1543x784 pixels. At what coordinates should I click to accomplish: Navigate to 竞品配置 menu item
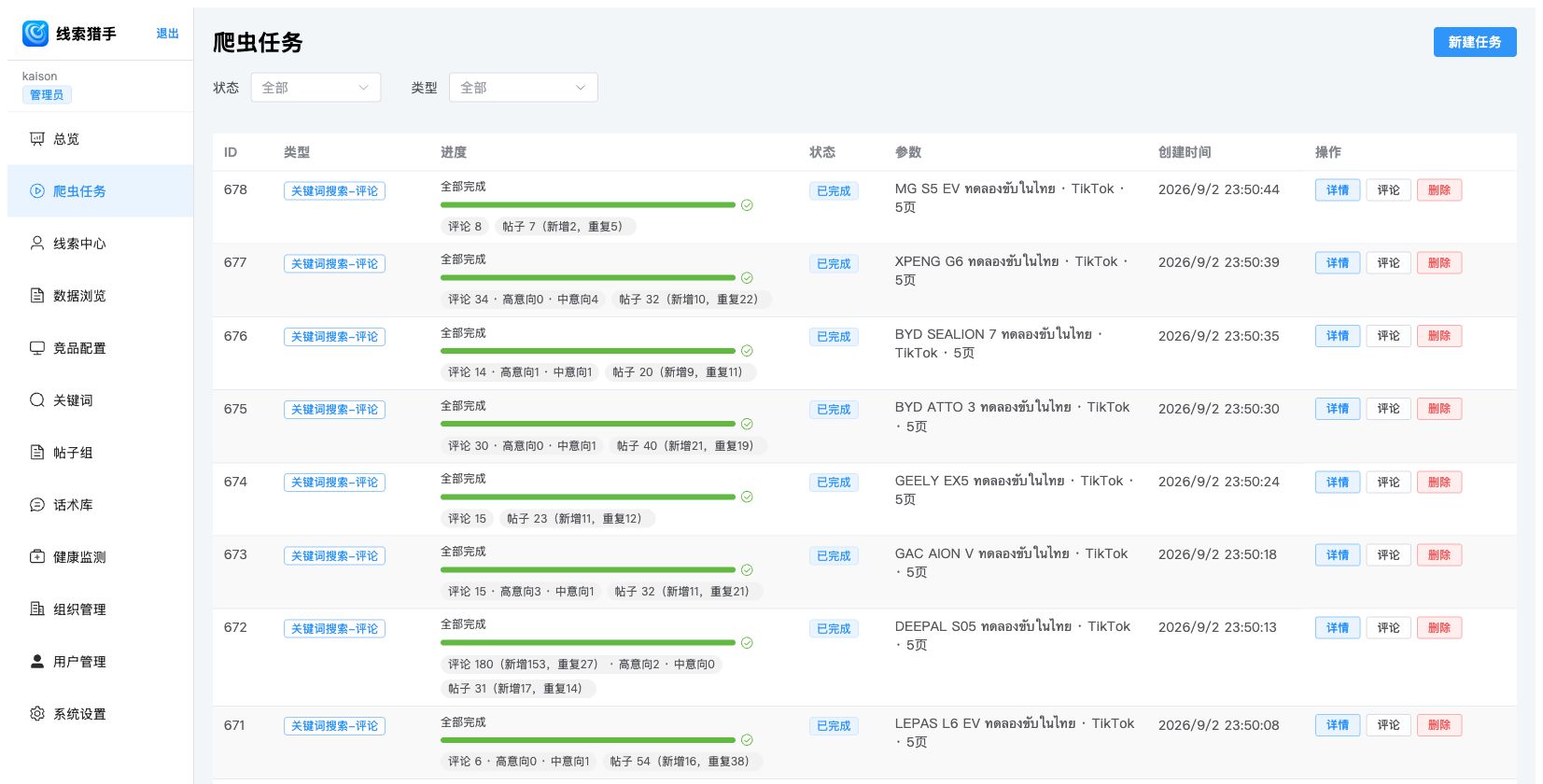click(x=101, y=348)
